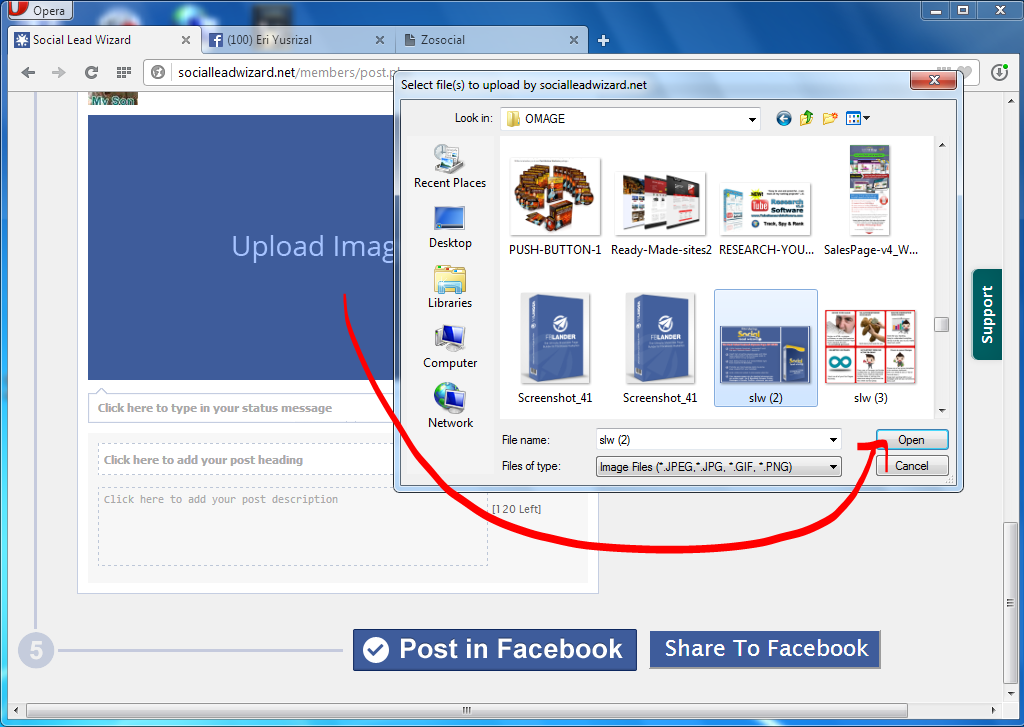The image size is (1024, 727).
Task: Select the RESEARCH-YOU... image file
Action: 766,219
